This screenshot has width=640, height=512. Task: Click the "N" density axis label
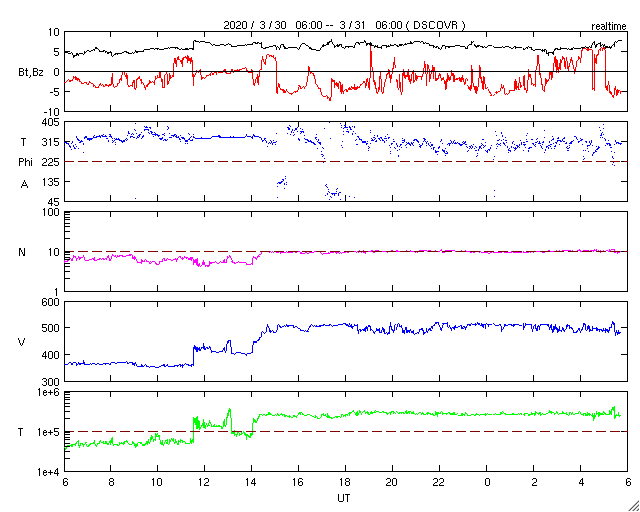(x=22, y=252)
